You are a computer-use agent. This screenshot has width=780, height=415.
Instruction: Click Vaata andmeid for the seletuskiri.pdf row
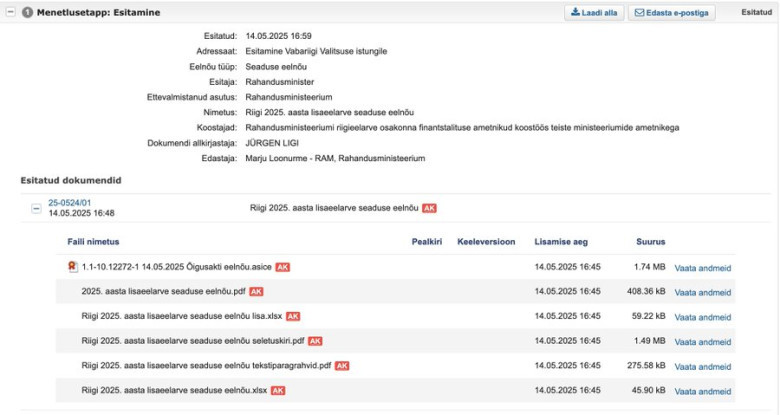[x=702, y=342]
